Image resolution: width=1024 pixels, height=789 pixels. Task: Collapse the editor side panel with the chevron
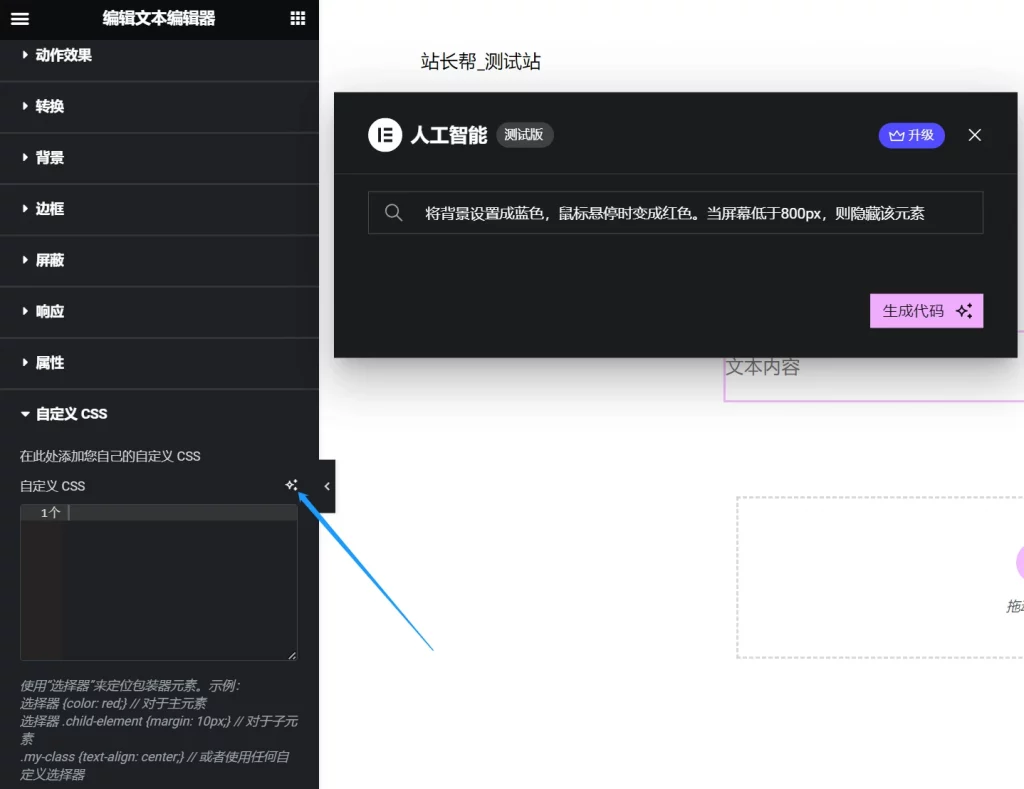pyautogui.click(x=327, y=486)
